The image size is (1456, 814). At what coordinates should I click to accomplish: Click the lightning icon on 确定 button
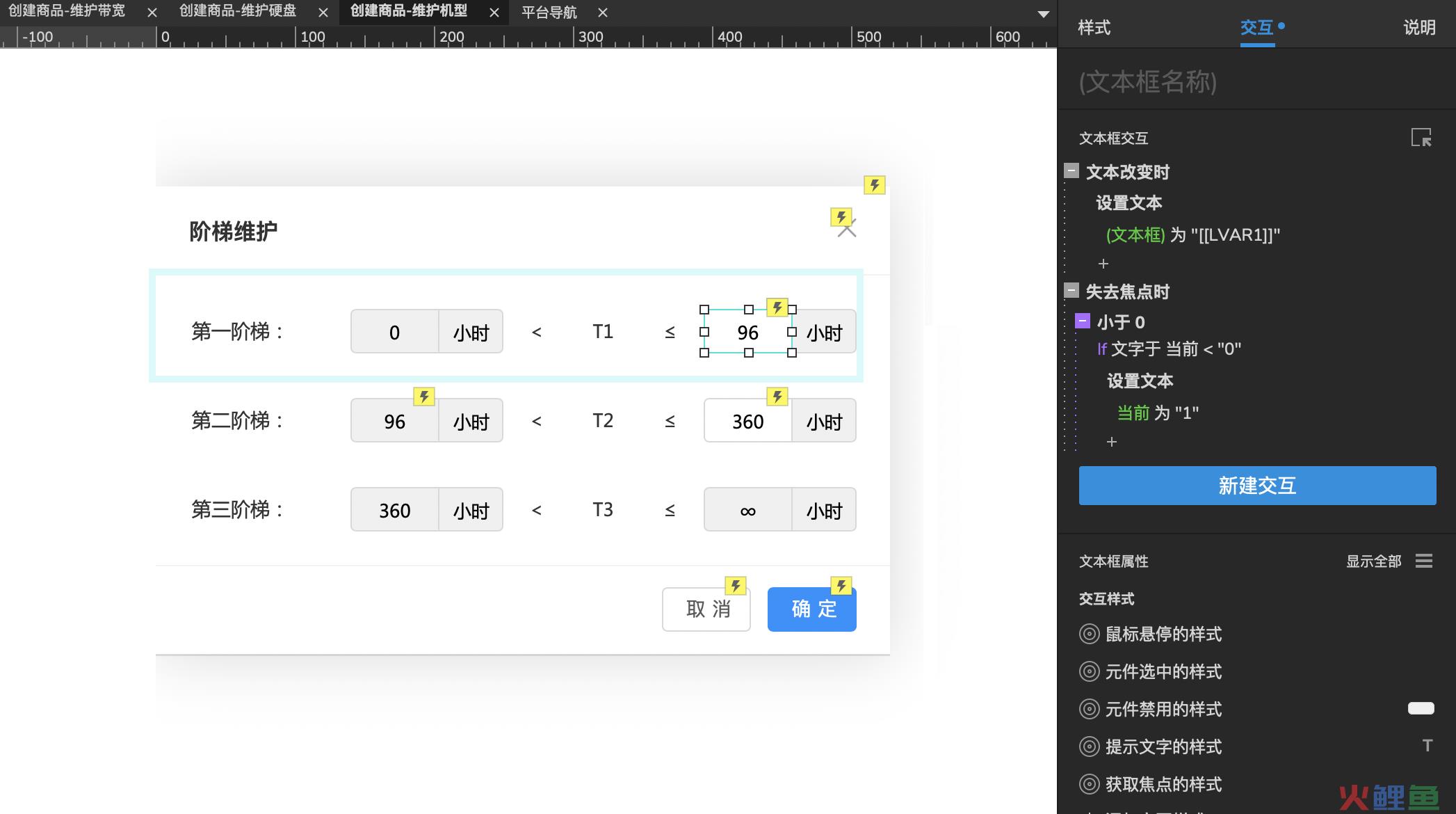tap(841, 586)
